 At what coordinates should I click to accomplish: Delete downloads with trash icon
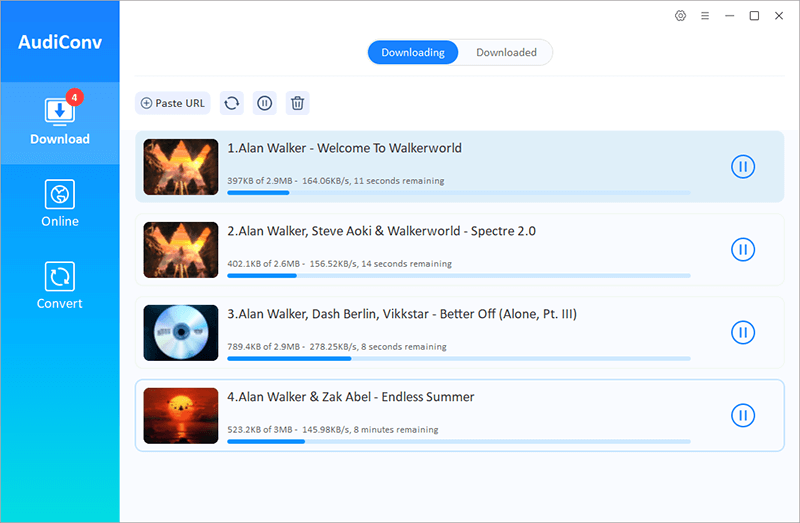[297, 103]
